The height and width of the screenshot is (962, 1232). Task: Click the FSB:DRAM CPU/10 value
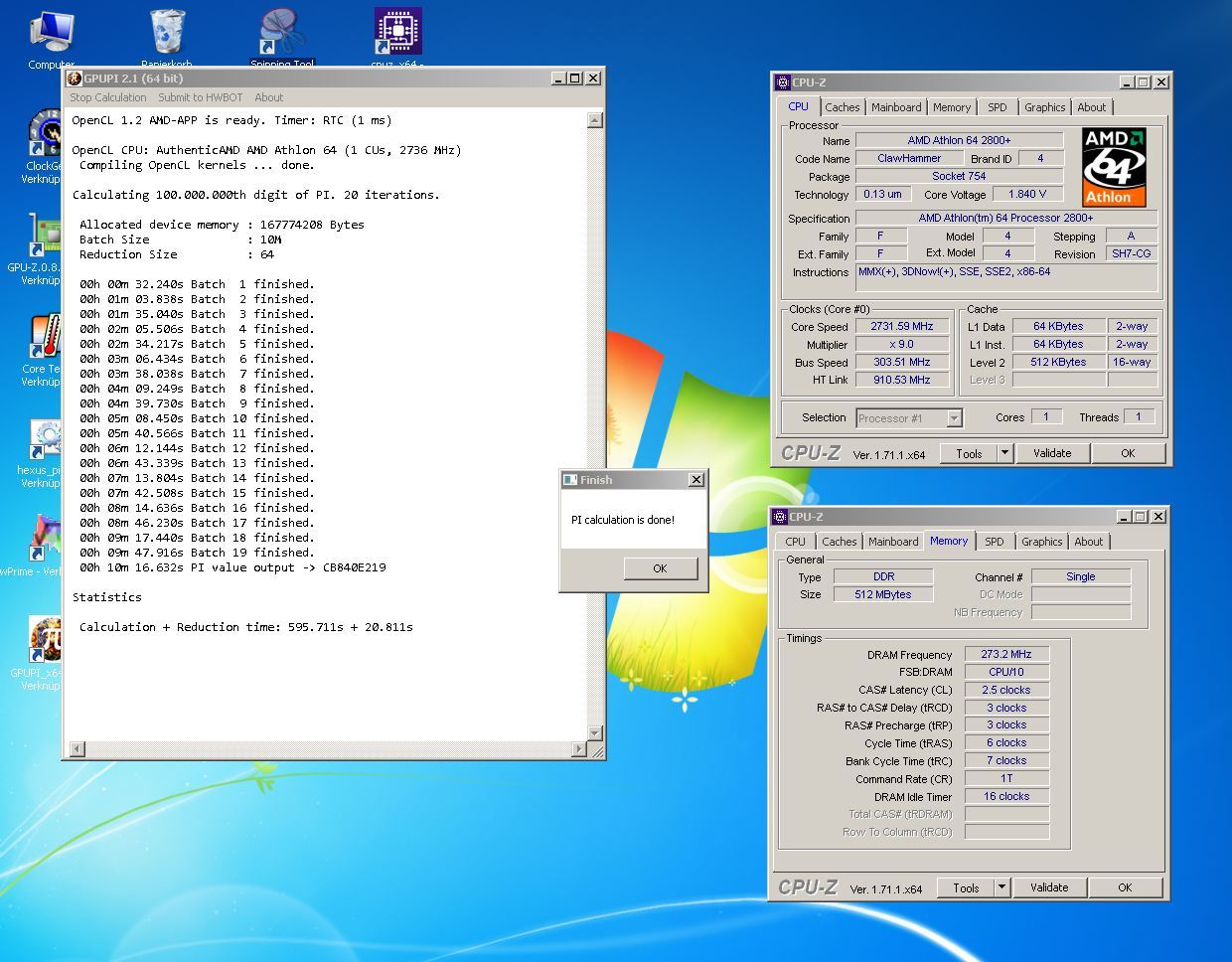[1006, 672]
